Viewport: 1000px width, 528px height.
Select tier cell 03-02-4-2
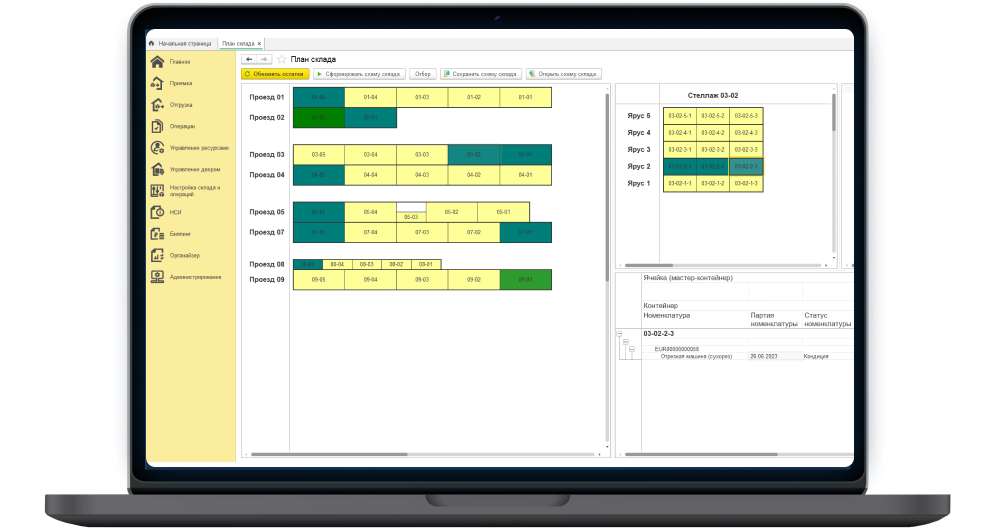(713, 133)
